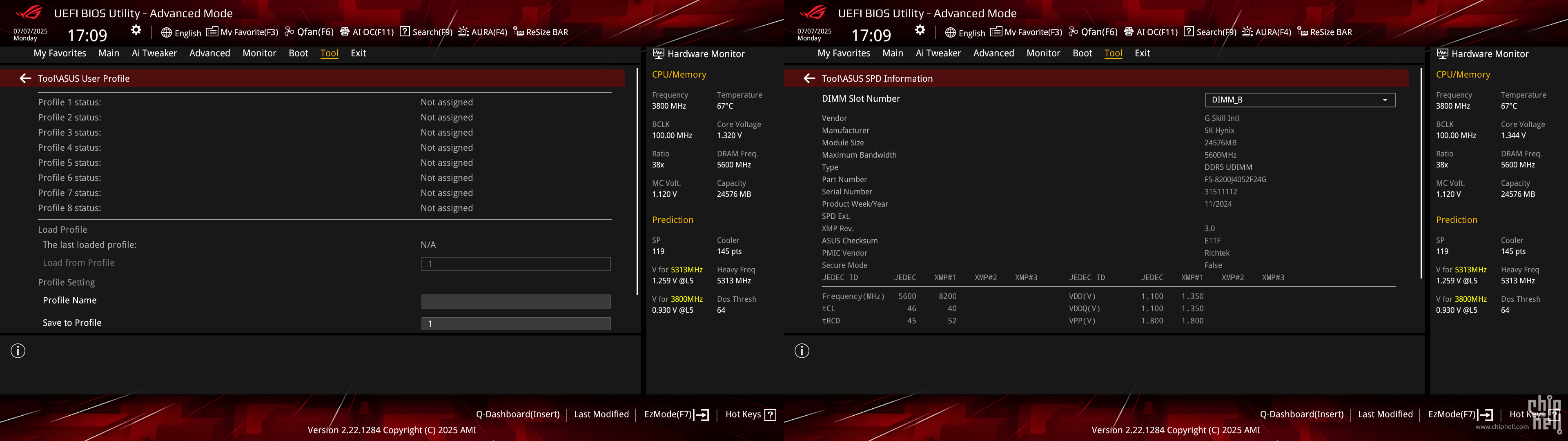Open Main tab in left window
This screenshot has height=441, width=1568.
pyautogui.click(x=109, y=53)
